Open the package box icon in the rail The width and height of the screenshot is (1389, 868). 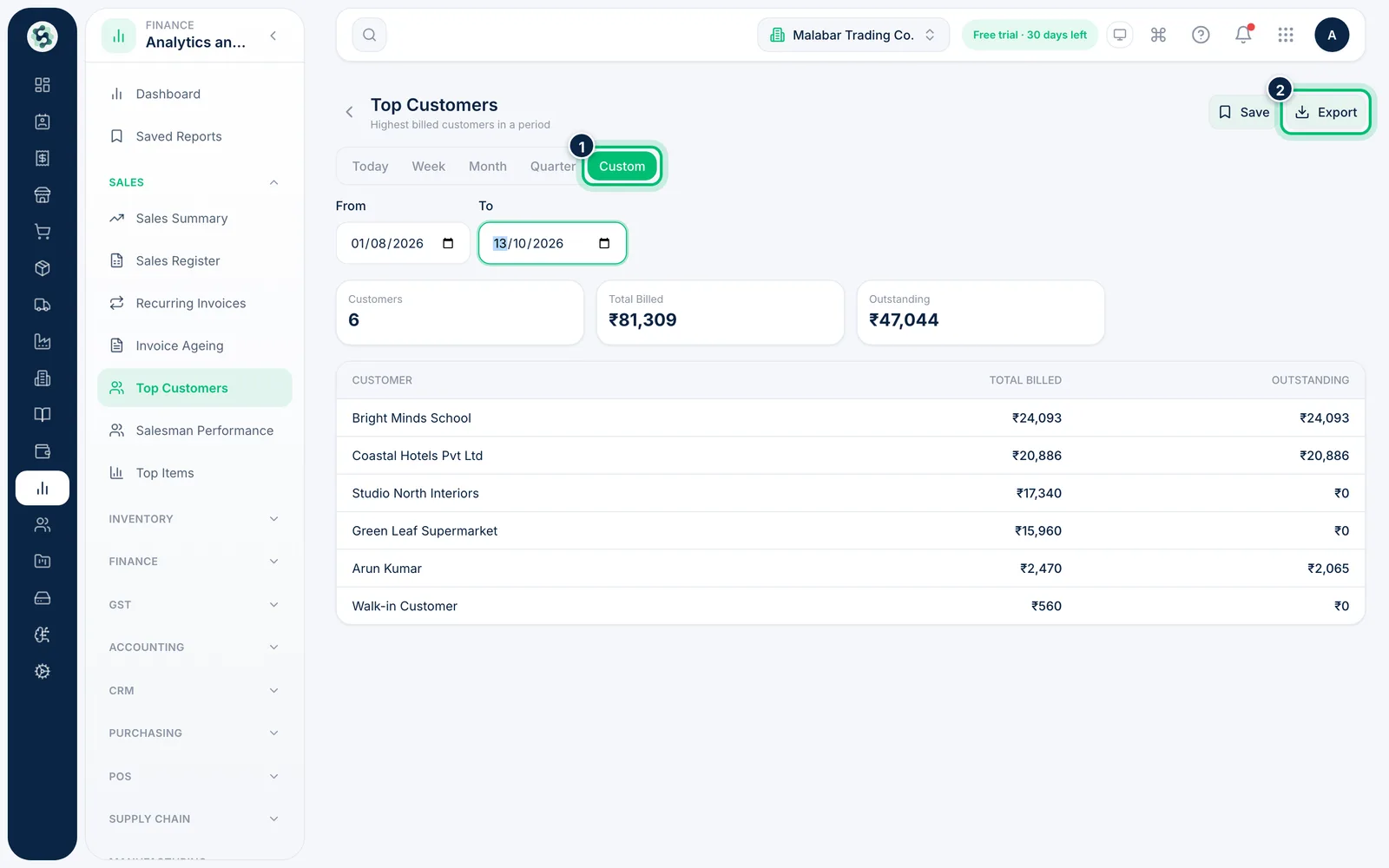42,268
